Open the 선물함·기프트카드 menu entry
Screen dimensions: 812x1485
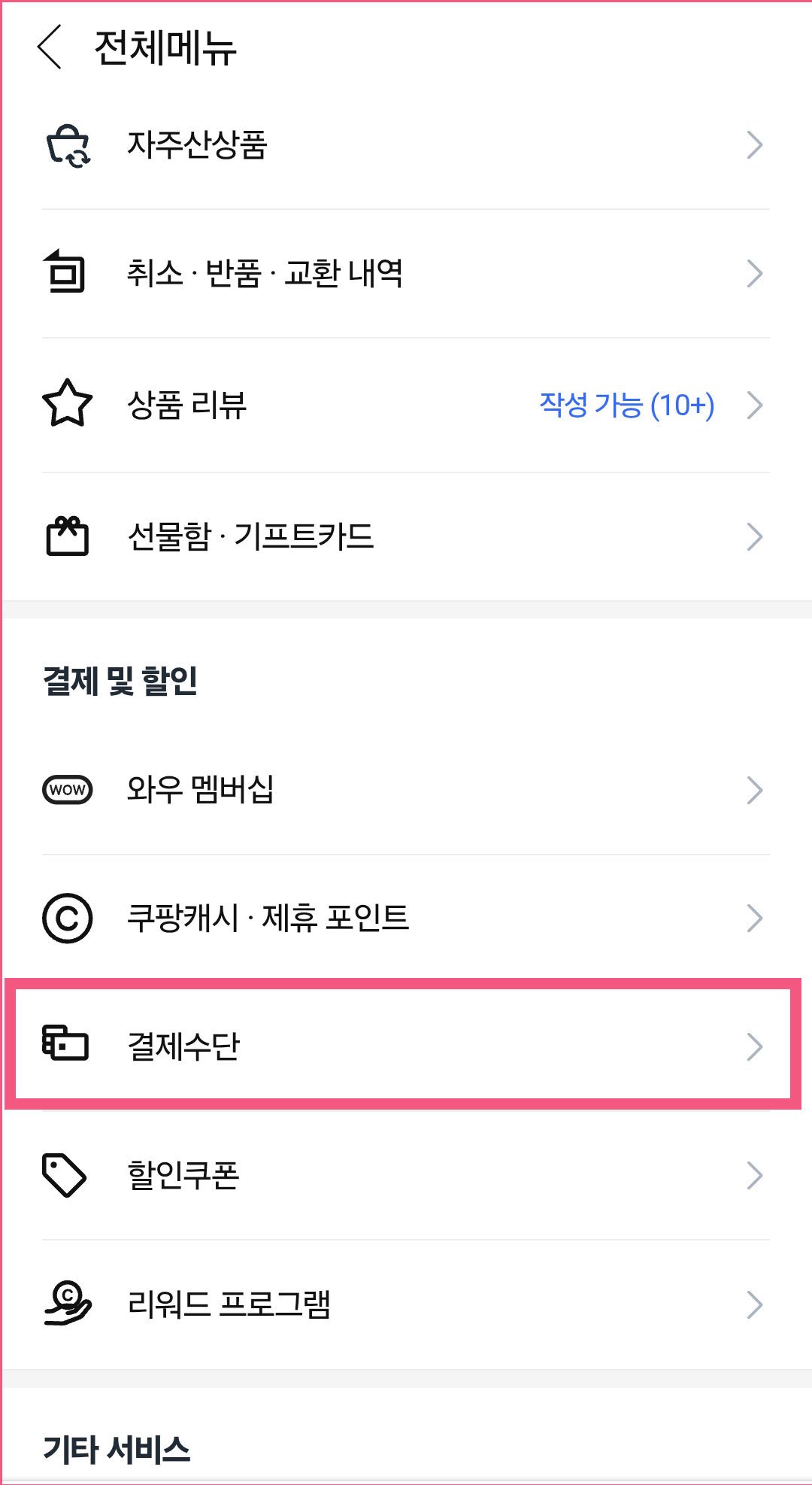[x=250, y=536]
